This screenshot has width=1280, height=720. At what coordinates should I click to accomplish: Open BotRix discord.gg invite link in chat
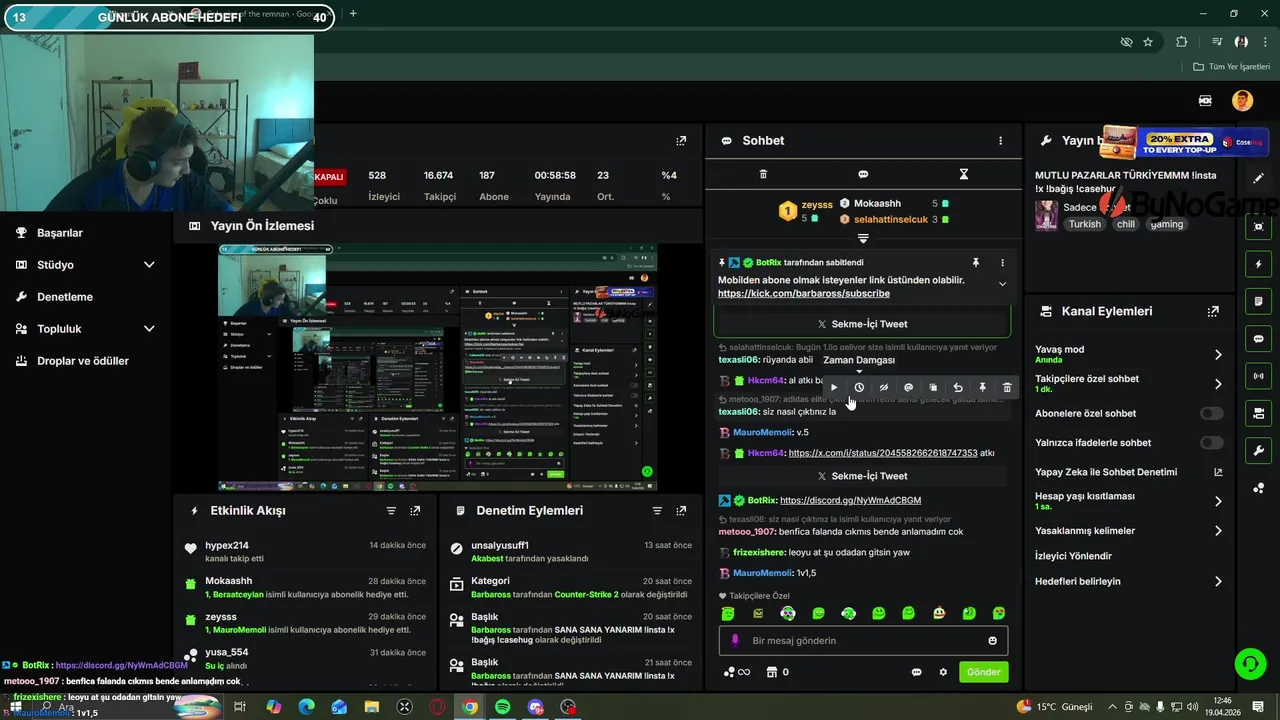point(850,500)
